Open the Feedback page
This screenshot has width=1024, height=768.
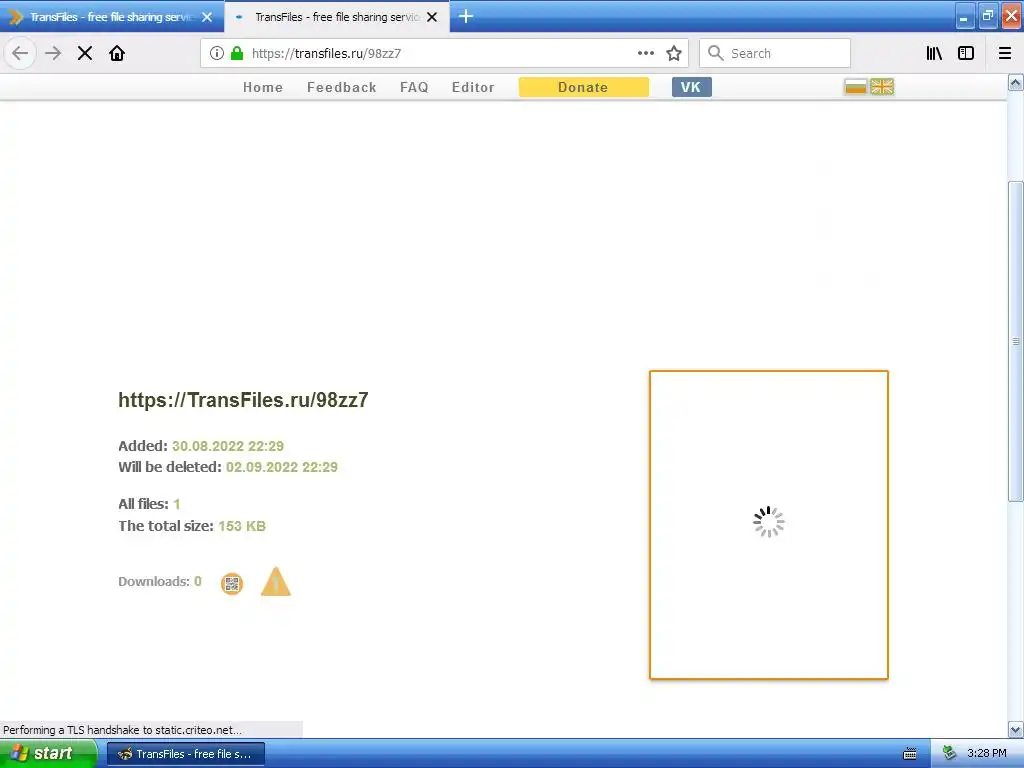click(342, 88)
